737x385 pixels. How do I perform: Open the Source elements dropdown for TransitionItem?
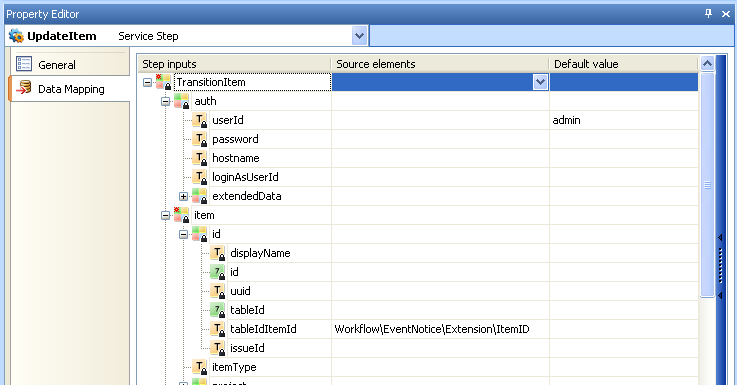click(x=541, y=82)
